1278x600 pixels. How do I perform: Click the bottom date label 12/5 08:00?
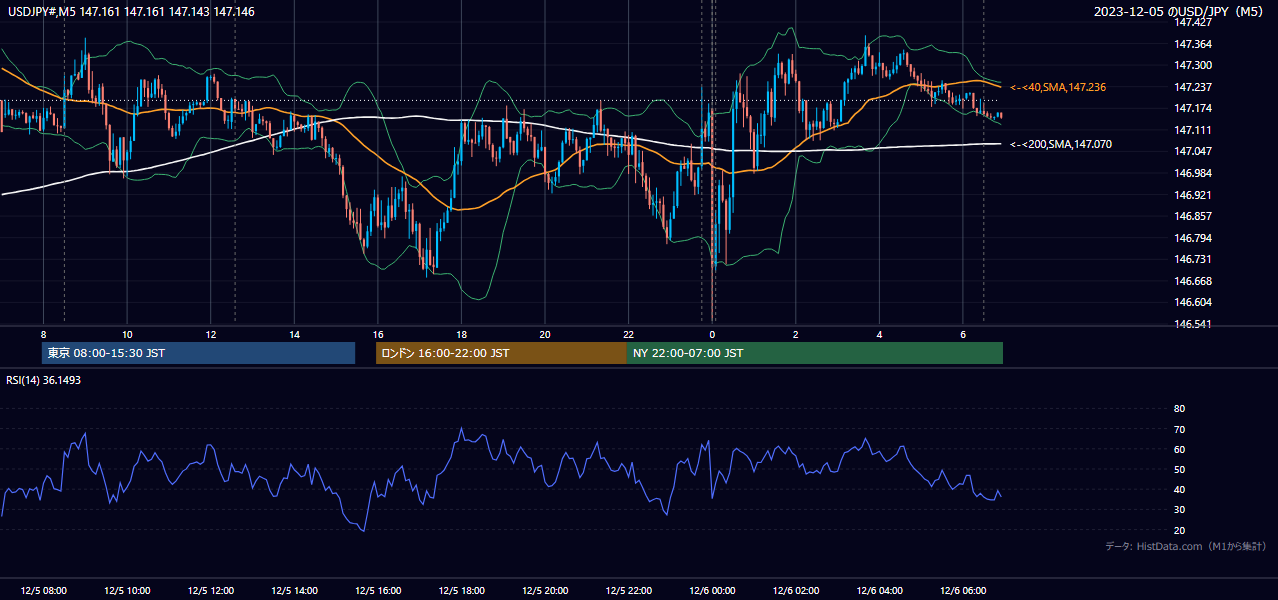43,591
